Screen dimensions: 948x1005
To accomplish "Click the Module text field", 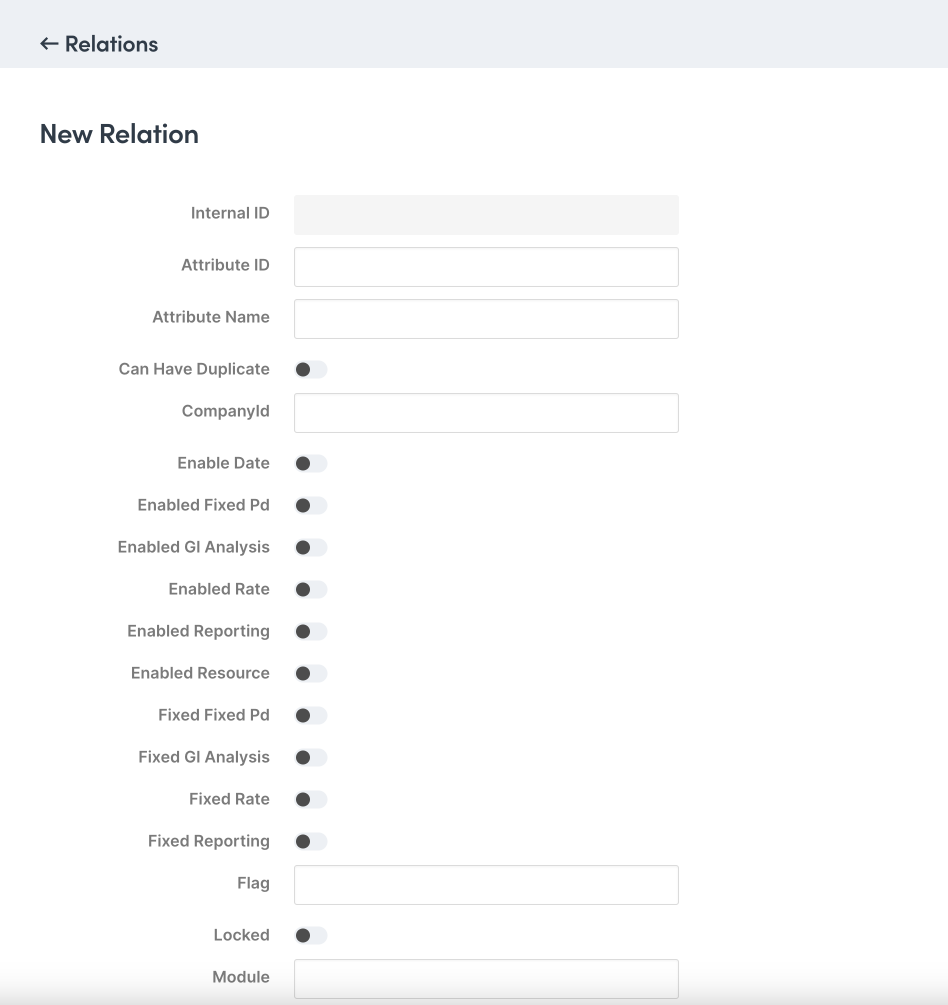I will pyautogui.click(x=486, y=978).
